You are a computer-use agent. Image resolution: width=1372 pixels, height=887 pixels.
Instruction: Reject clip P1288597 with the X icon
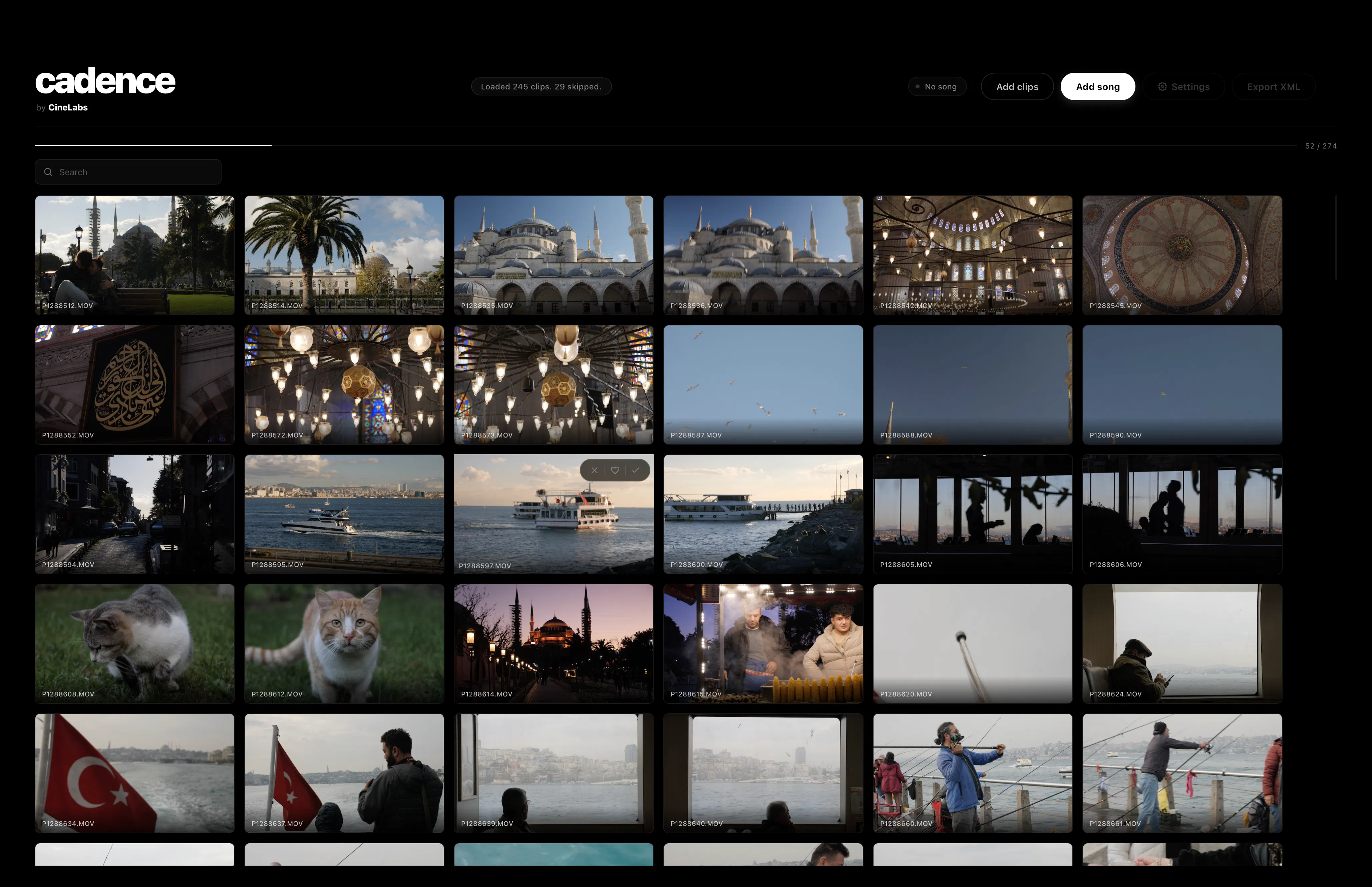(594, 471)
